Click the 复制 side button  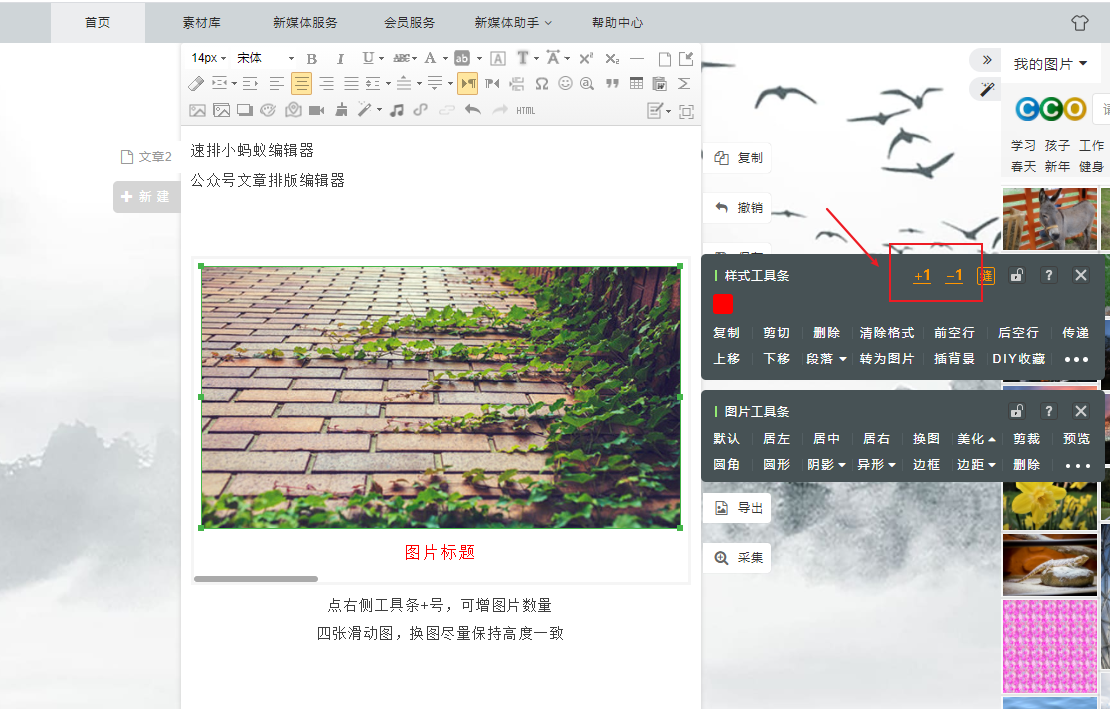coord(737,158)
